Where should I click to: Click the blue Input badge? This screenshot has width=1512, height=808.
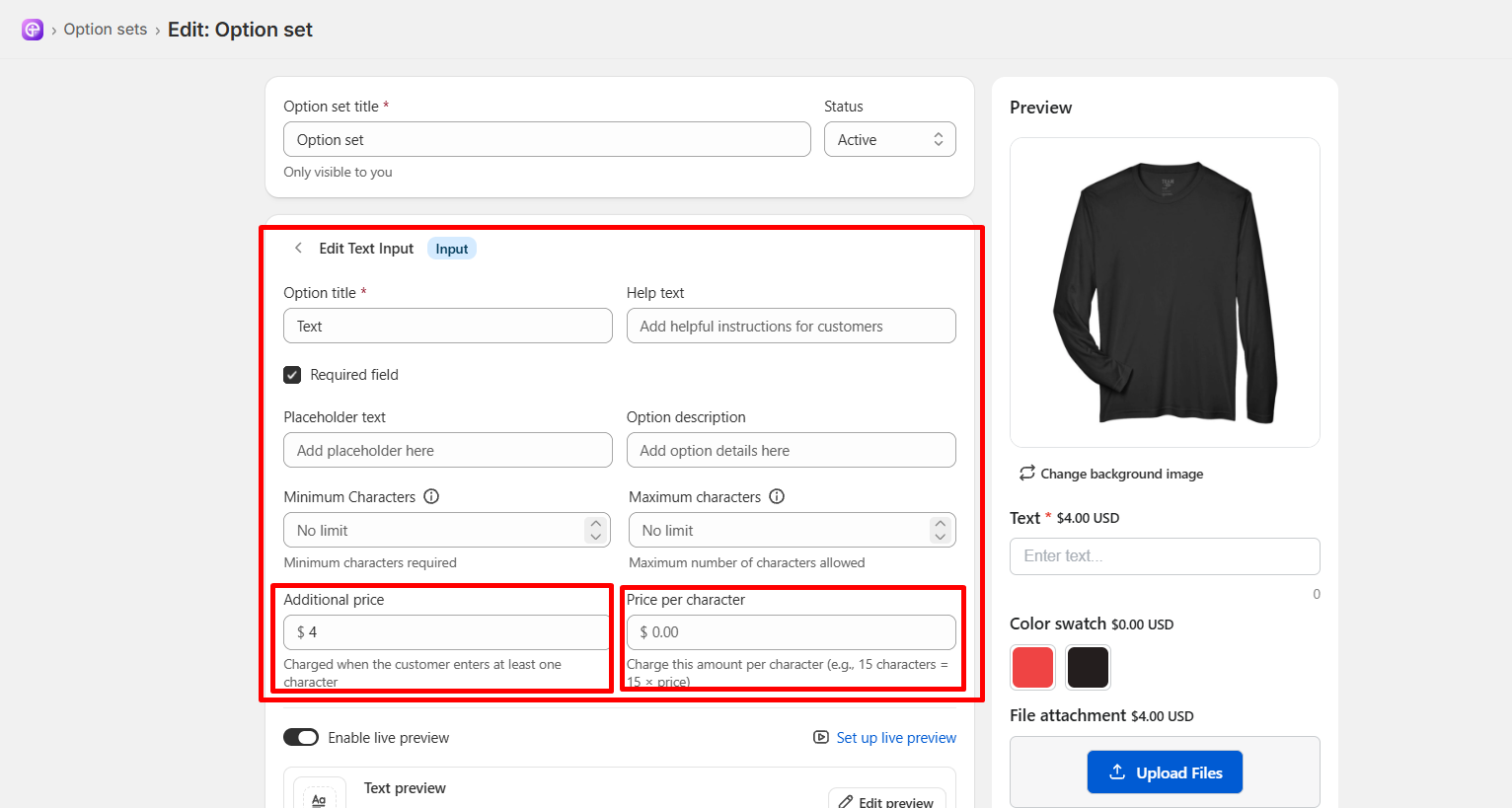(x=452, y=249)
